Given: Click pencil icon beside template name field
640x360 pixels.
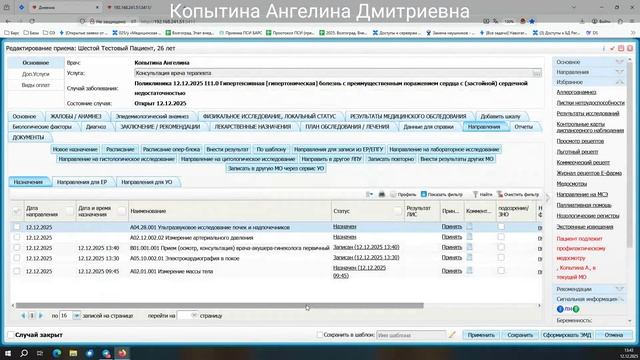Looking at the screenshot, I should coord(452,335).
